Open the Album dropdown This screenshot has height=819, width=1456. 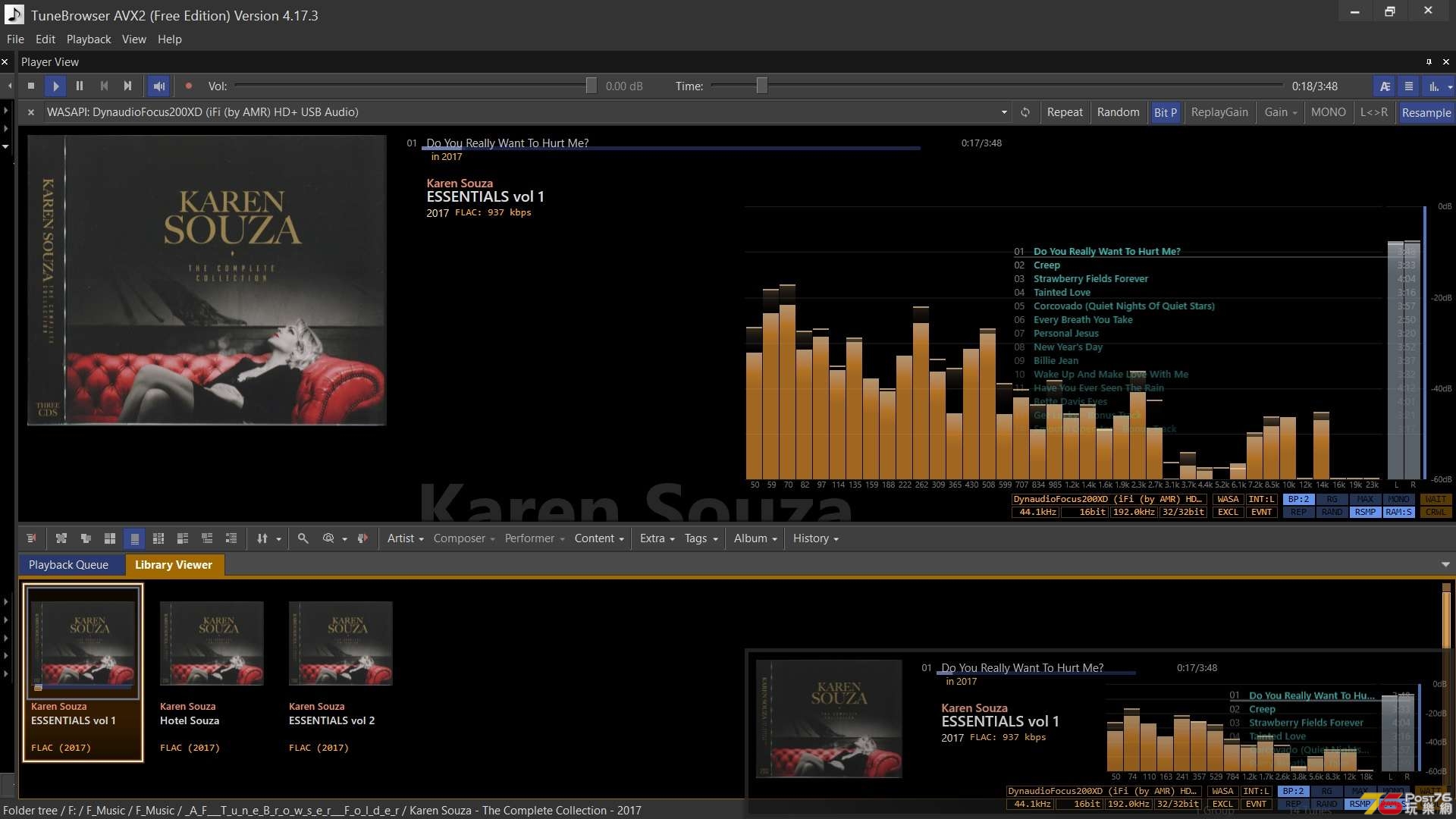click(x=755, y=538)
